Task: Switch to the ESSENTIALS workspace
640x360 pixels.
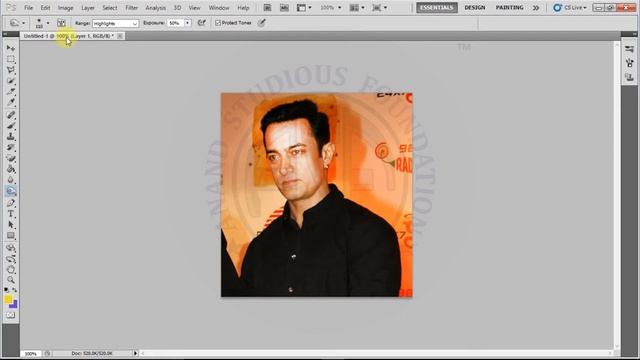Action: (437, 8)
